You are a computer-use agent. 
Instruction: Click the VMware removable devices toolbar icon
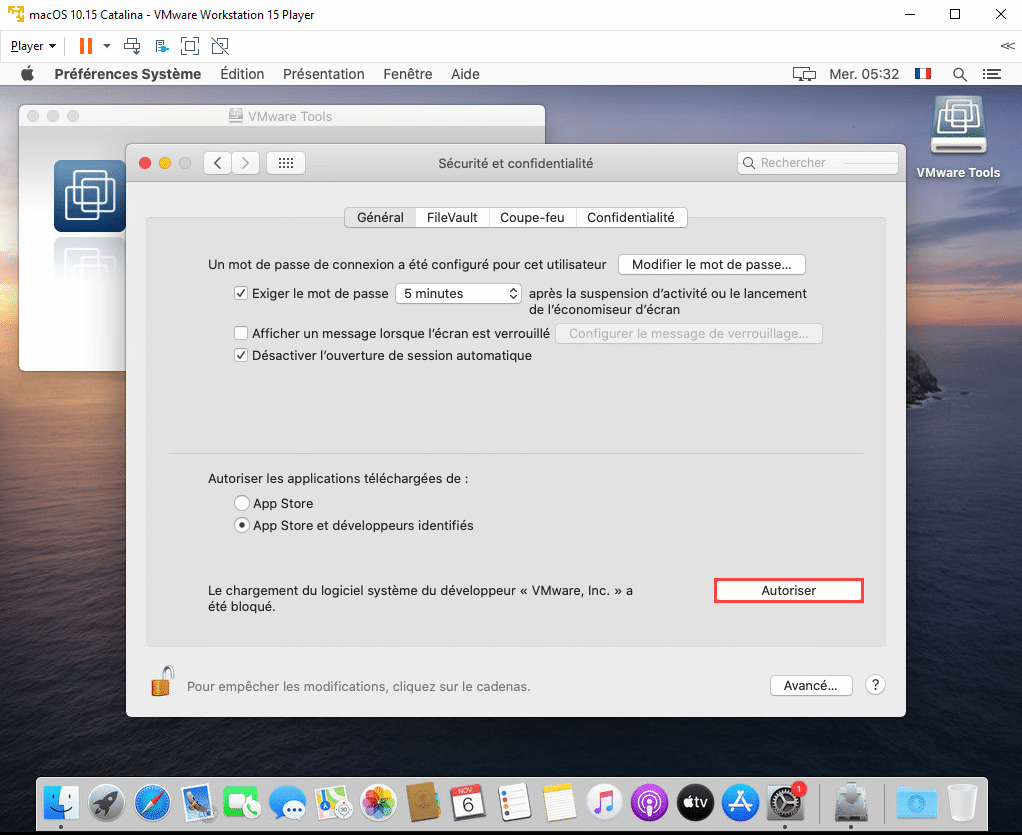coord(162,46)
